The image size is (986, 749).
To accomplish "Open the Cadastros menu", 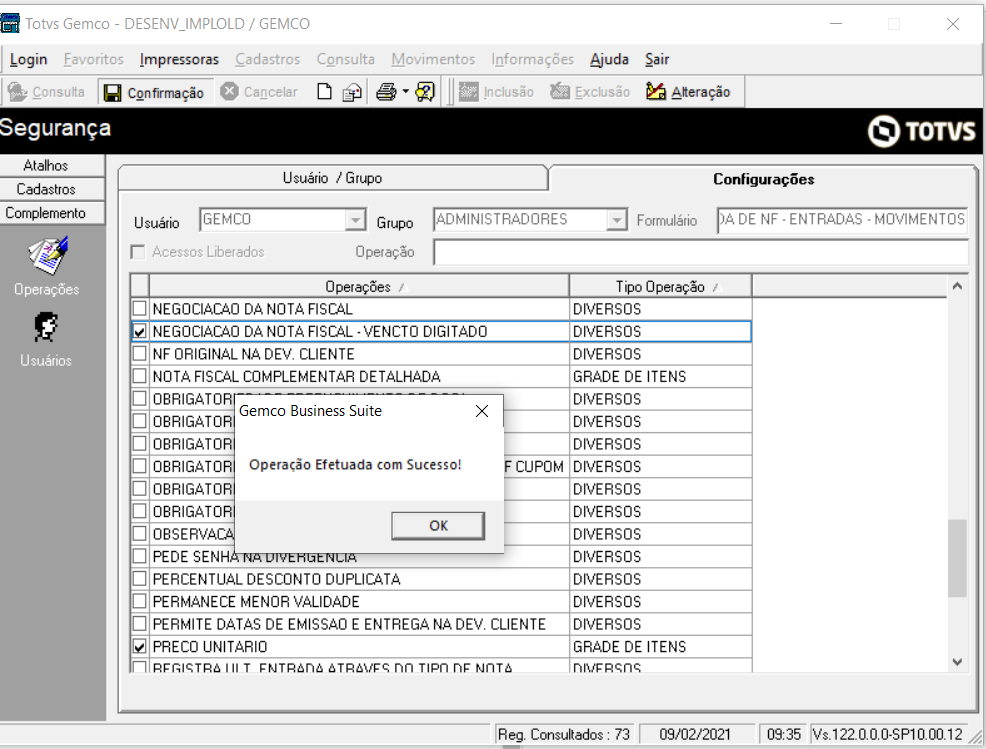I will tap(267, 59).
